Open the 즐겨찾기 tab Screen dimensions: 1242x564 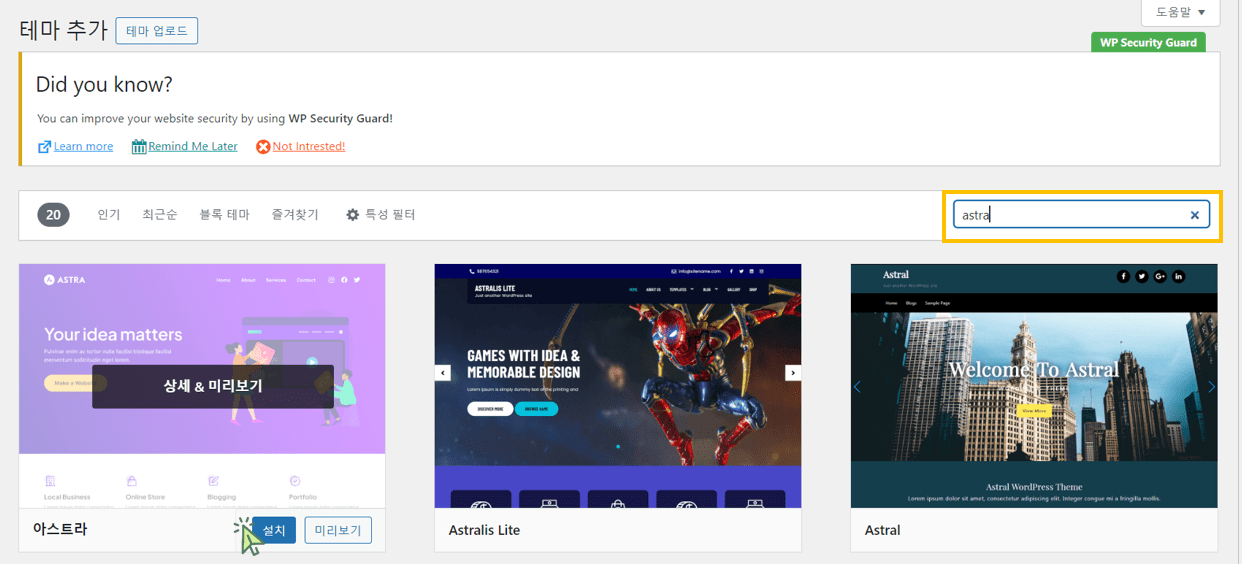pos(295,215)
